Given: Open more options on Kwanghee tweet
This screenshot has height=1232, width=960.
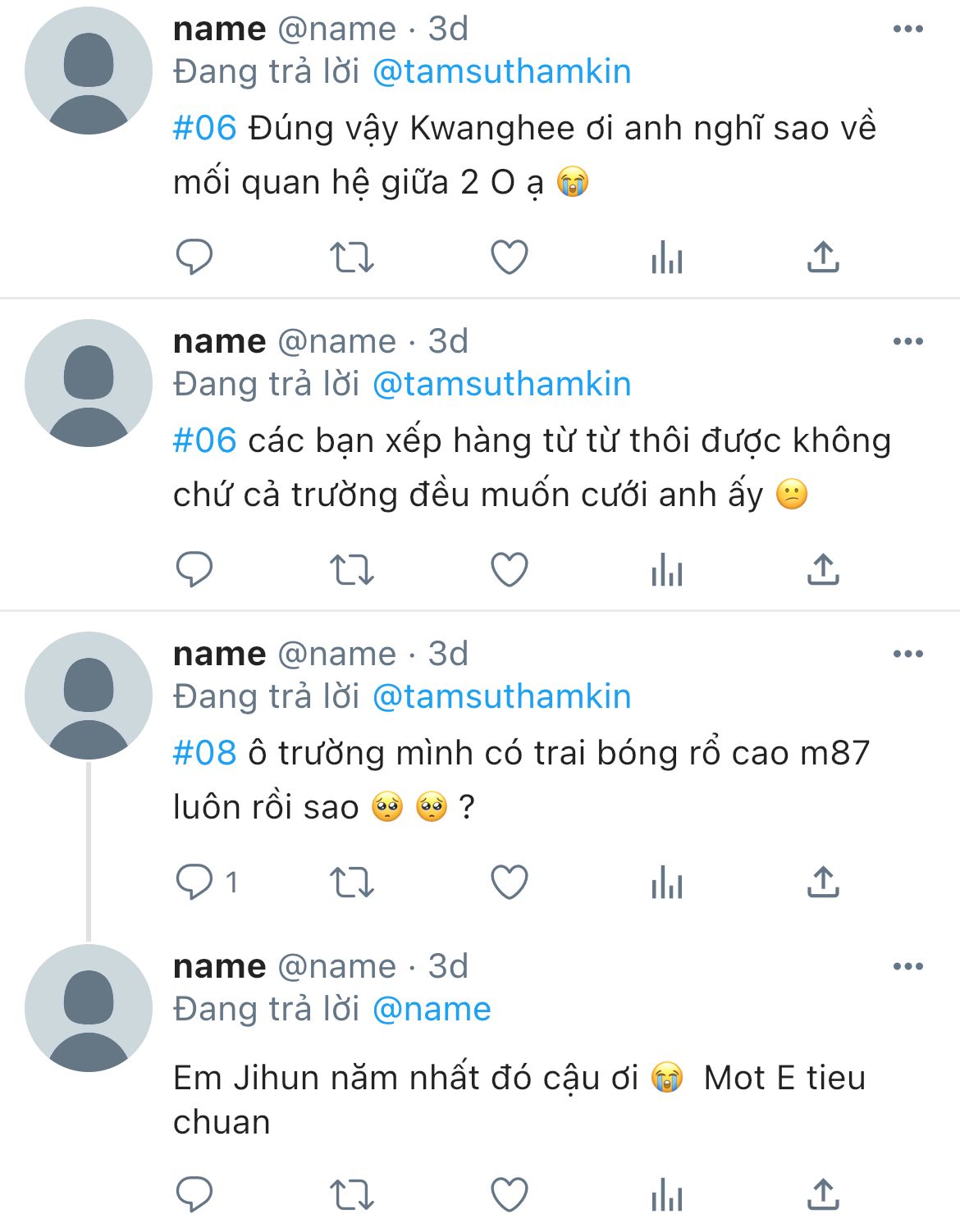Looking at the screenshot, I should tap(907, 30).
